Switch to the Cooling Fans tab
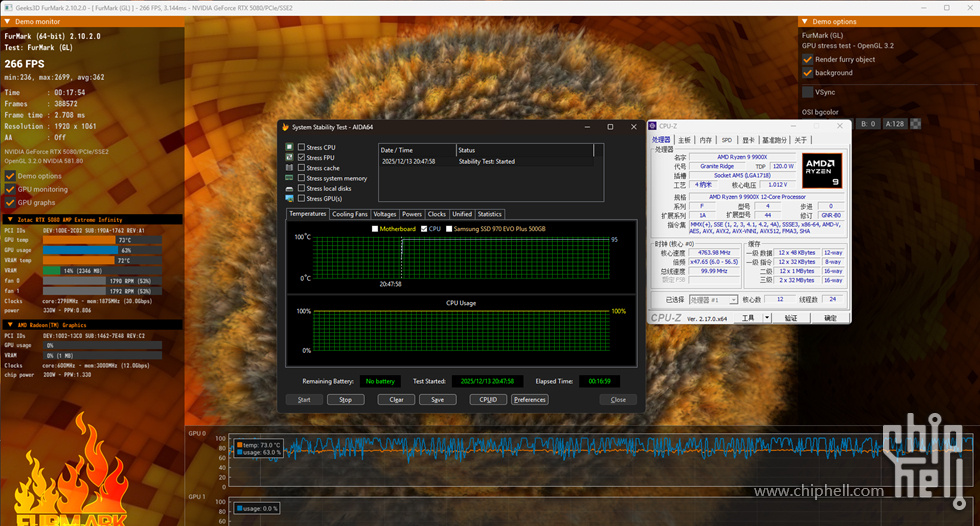The image size is (980, 526). coord(349,214)
